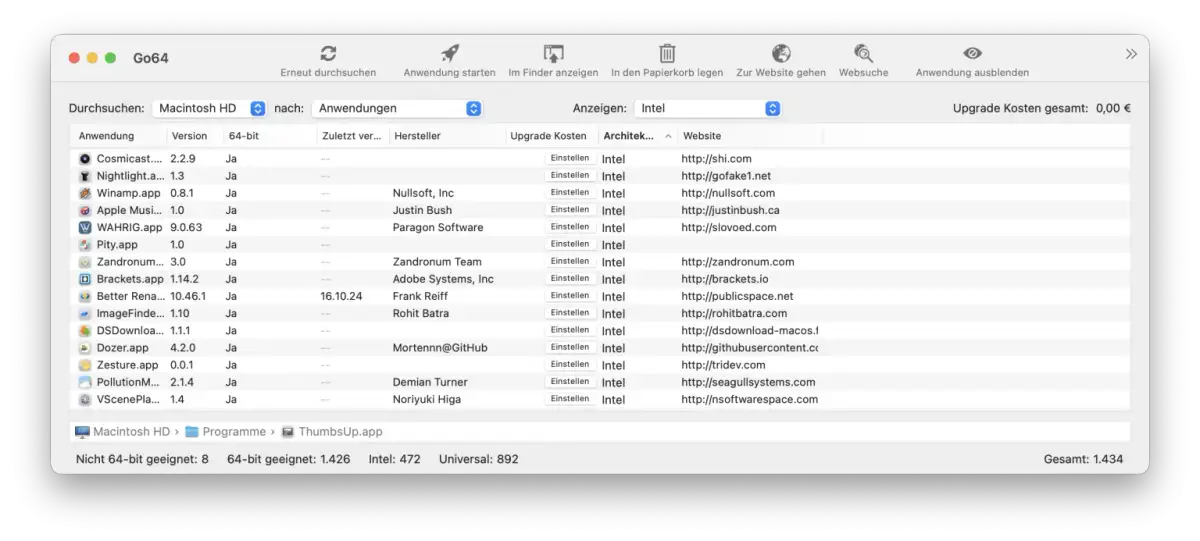Viewport: 1200px width, 541px height.
Task: Click Zesture.app icon in list
Action: [x=85, y=365]
